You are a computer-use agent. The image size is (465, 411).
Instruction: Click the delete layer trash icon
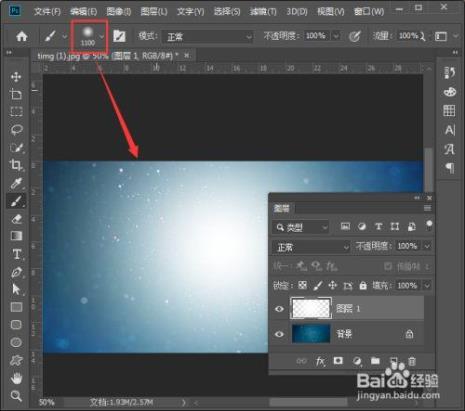tap(412, 361)
